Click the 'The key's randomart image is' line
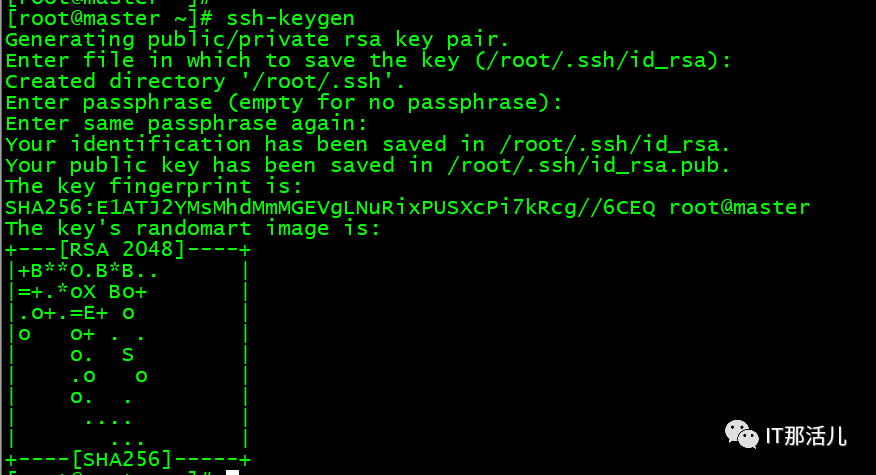This screenshot has height=475, width=876. (x=193, y=229)
